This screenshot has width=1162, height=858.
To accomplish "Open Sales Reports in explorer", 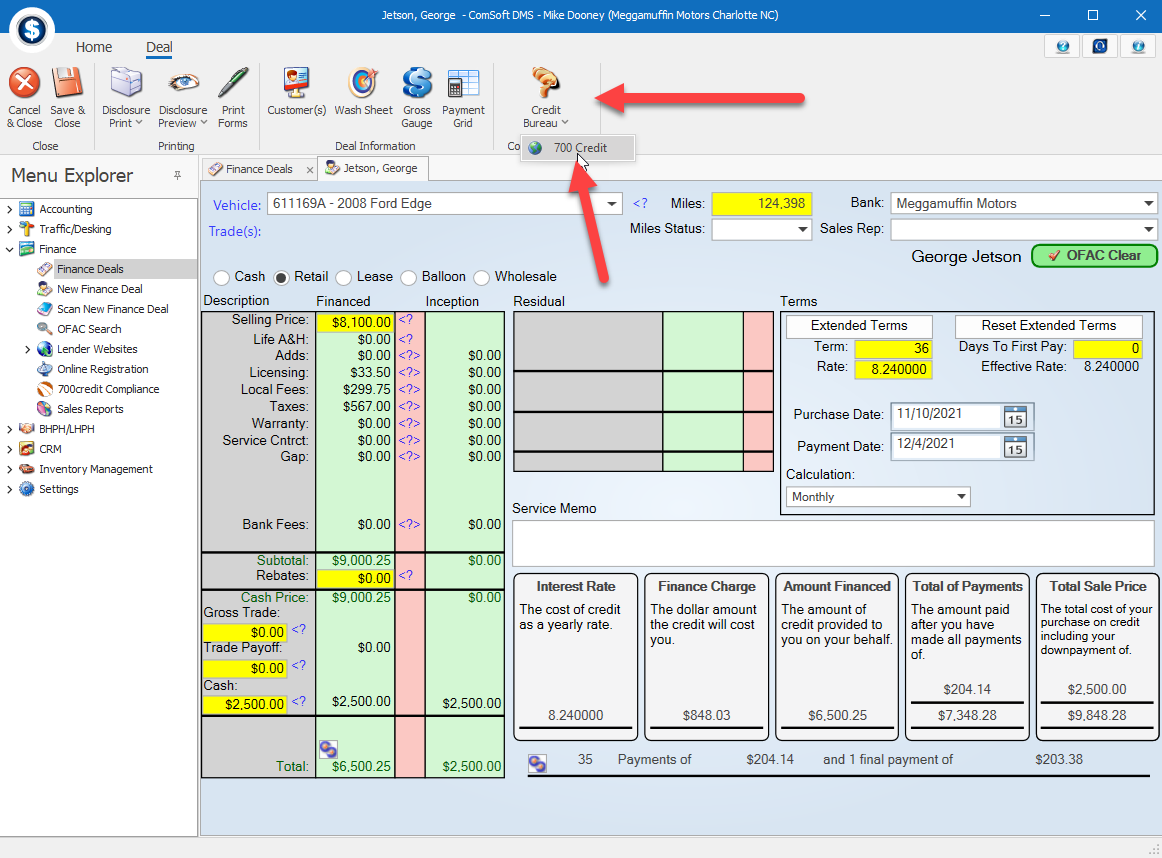I will coord(90,409).
